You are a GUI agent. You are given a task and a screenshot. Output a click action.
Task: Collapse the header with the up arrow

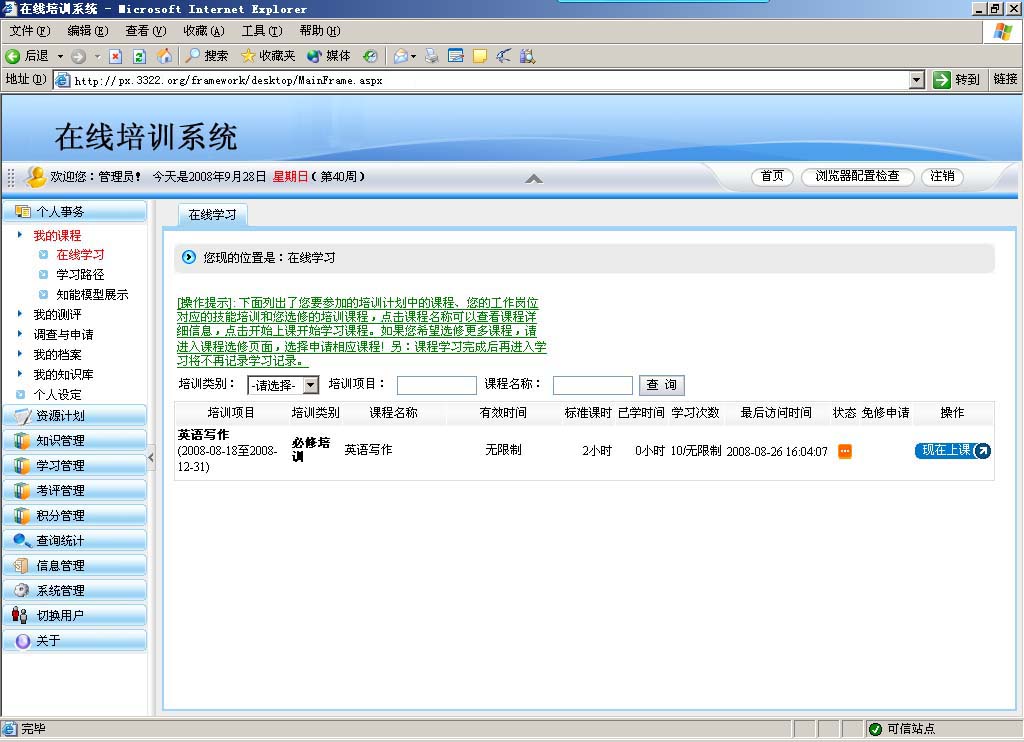click(x=534, y=179)
